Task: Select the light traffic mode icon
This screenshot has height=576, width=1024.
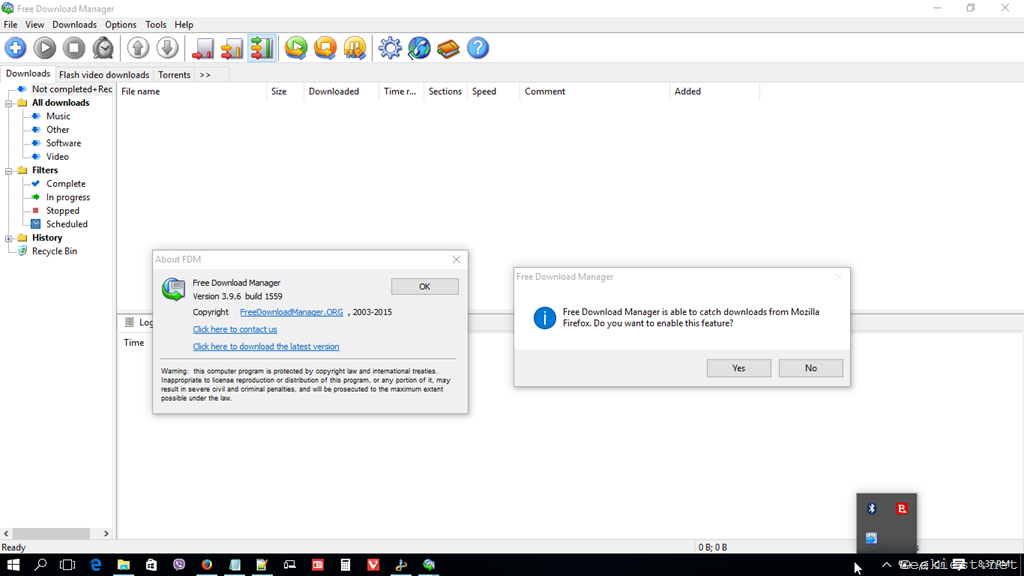Action: pos(203,47)
